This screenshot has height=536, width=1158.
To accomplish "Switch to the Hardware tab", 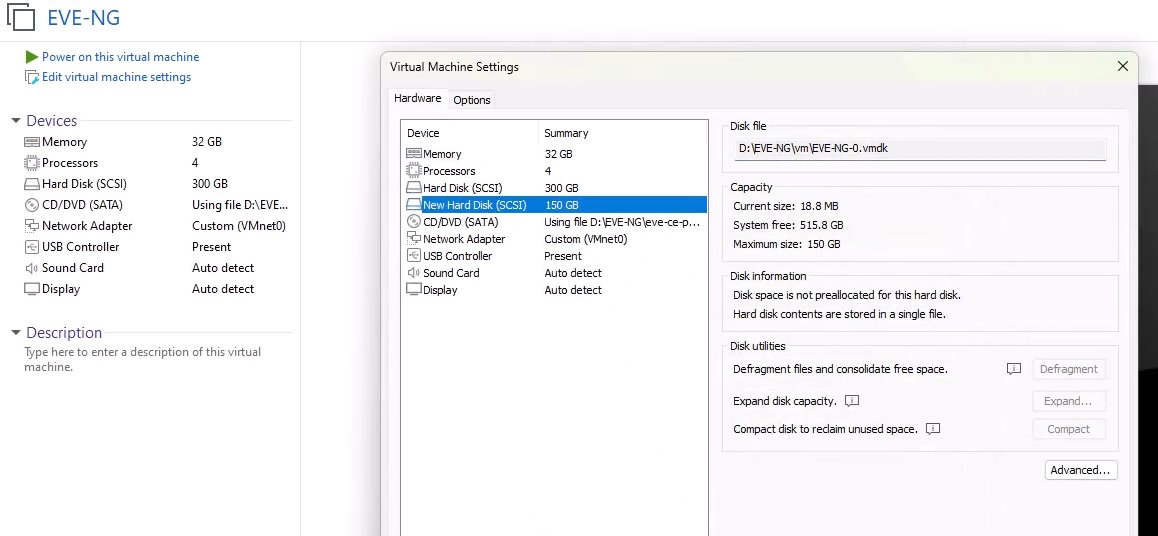I will [417, 98].
